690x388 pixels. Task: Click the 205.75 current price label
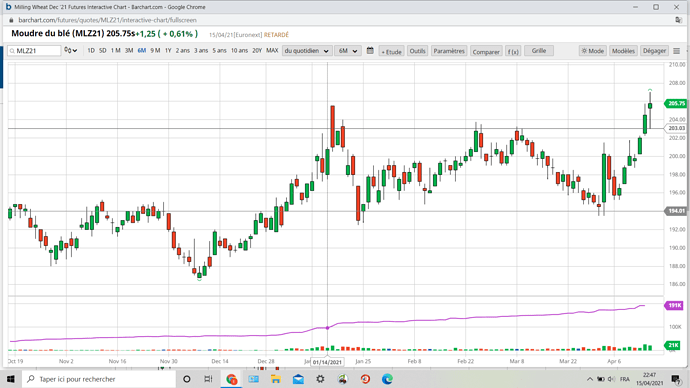pos(675,104)
